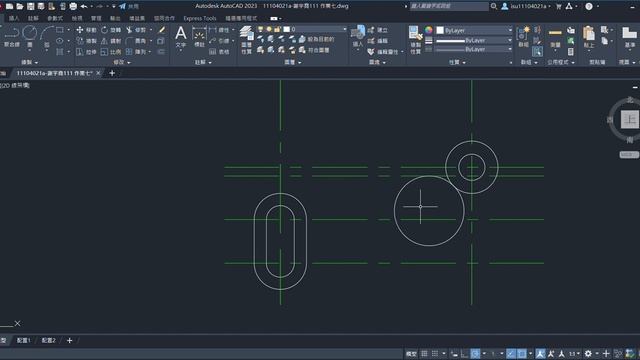The height and width of the screenshot is (360, 640).
Task: Toggle the layer on/off lightbulb icon
Action: (x=260, y=29)
